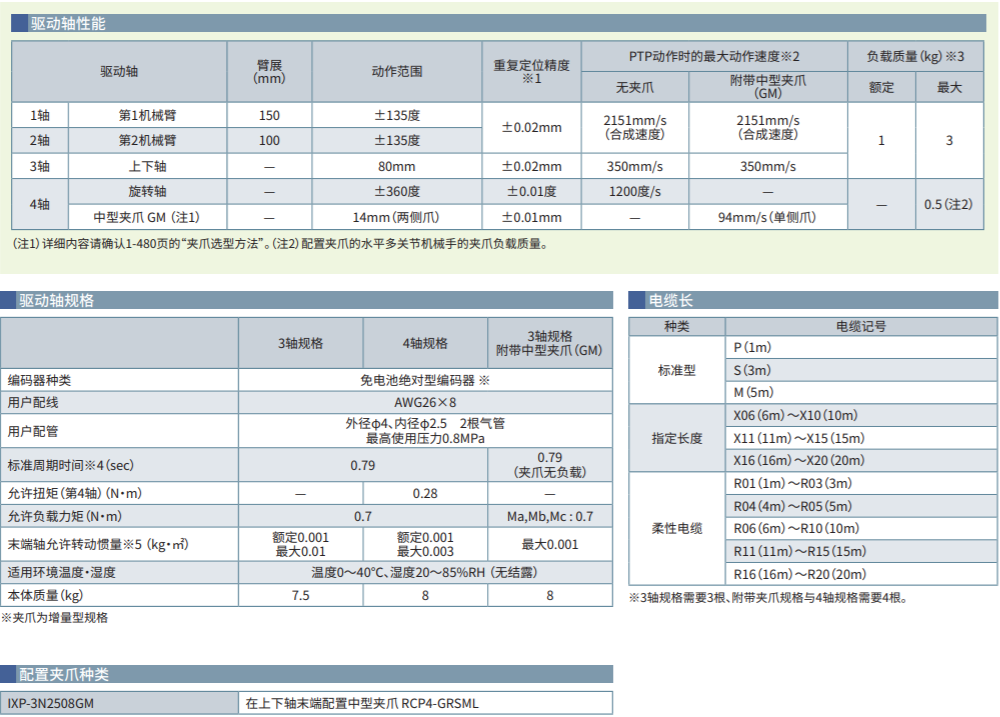Click the 94mm/s(单侧爪) speed value
This screenshot has width=1000, height=717.
(767, 217)
